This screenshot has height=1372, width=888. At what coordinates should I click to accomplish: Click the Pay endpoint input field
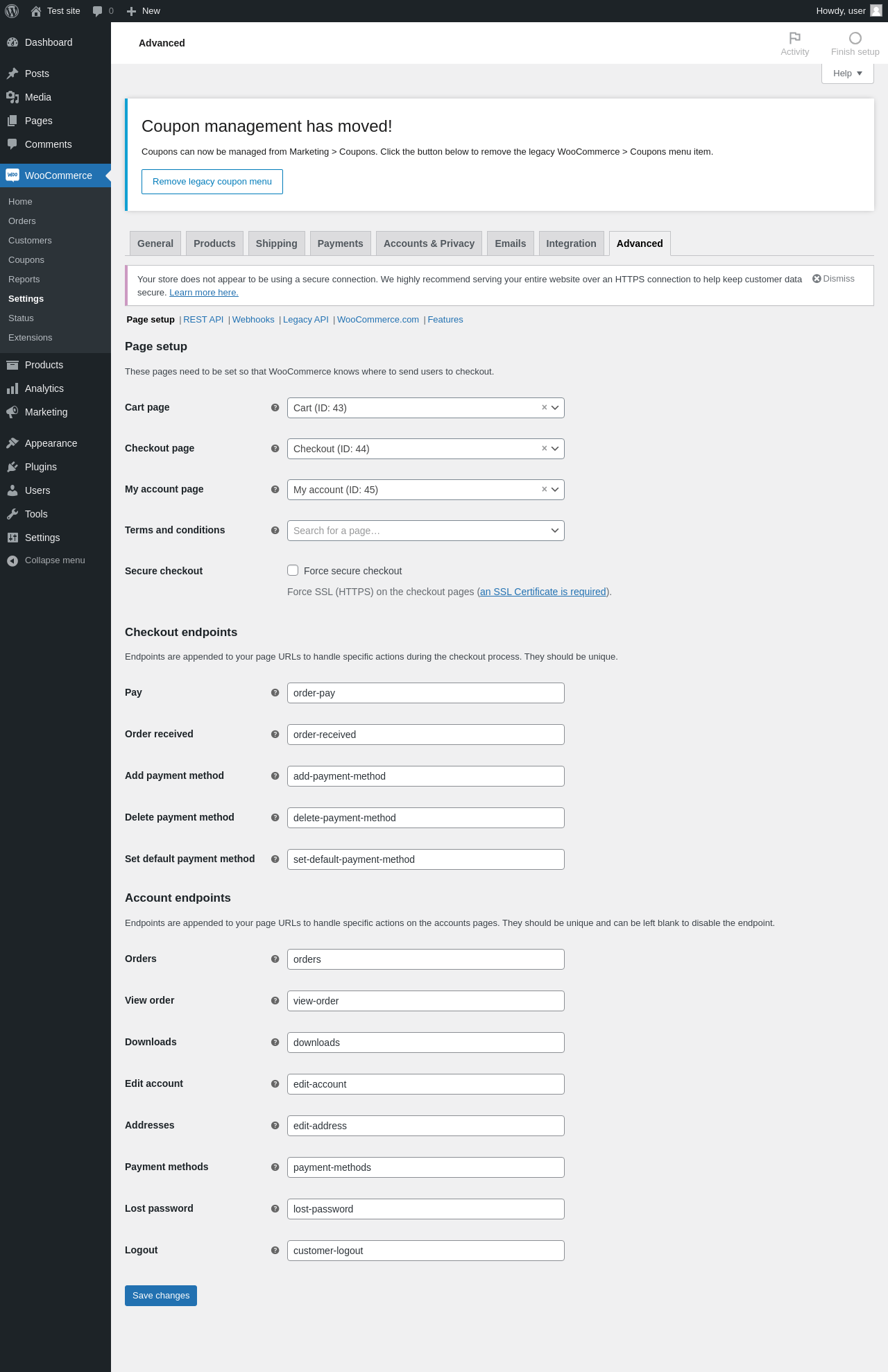point(426,693)
